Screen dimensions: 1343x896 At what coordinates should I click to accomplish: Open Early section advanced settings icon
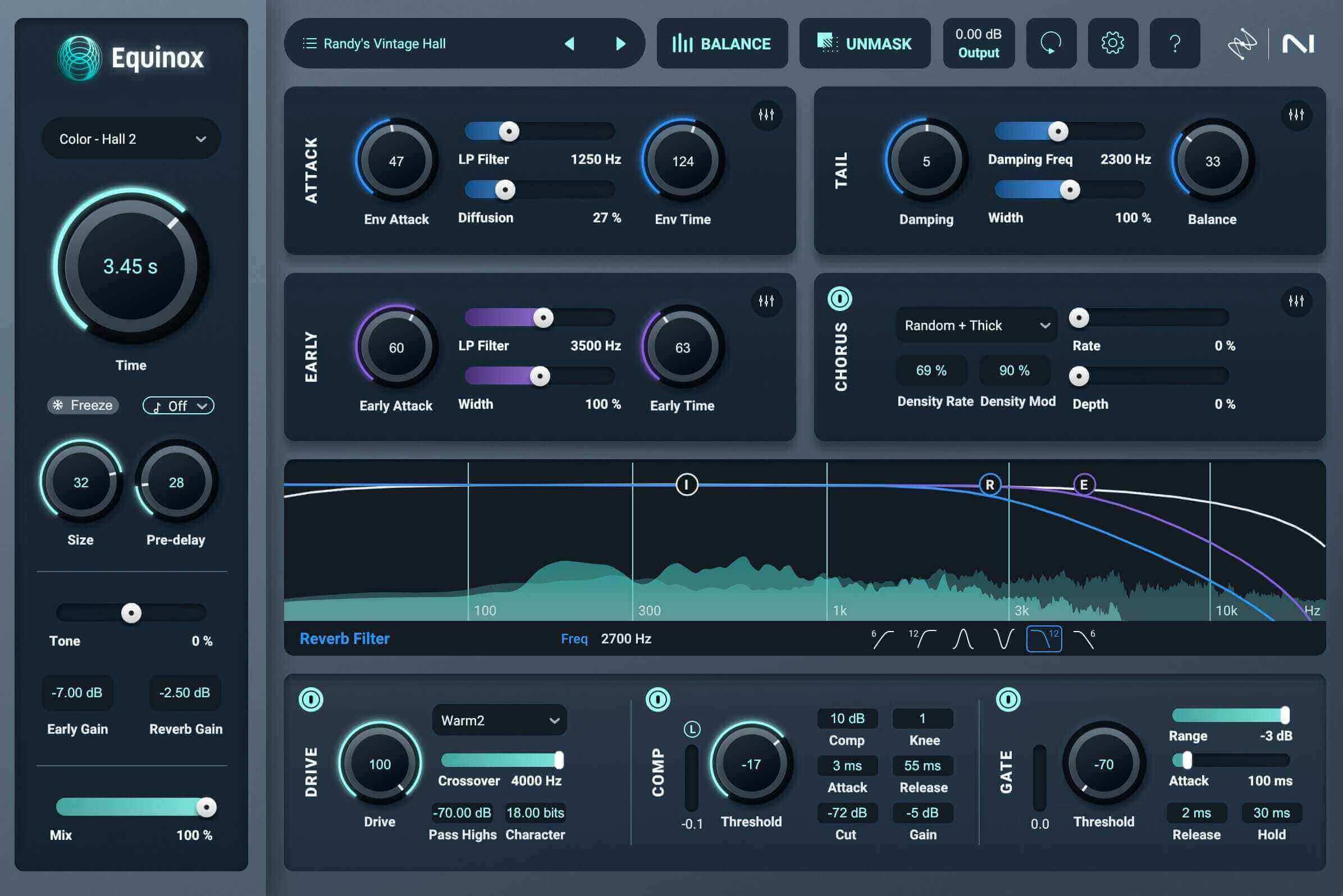[x=766, y=301]
